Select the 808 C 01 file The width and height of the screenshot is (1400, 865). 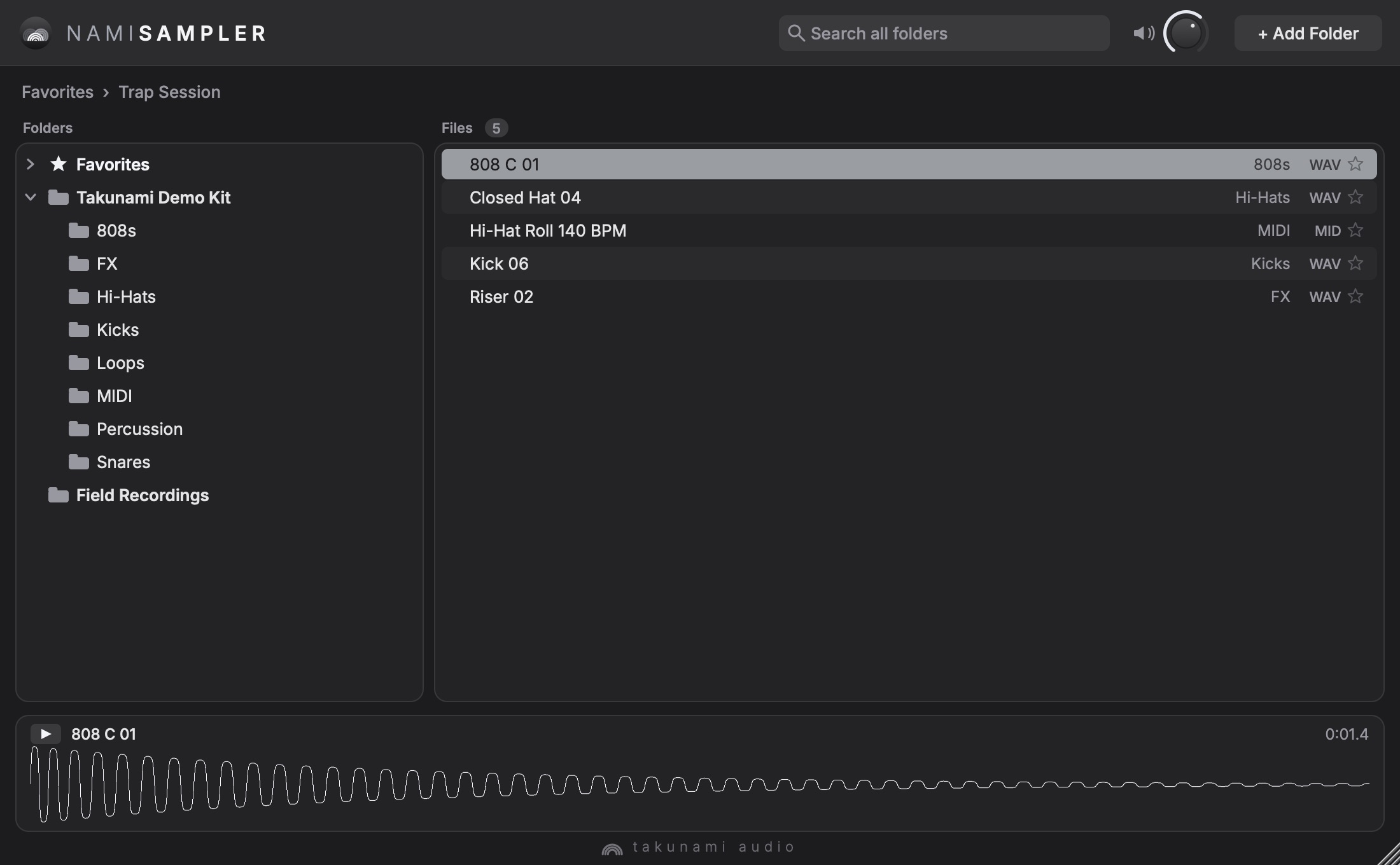(x=909, y=164)
